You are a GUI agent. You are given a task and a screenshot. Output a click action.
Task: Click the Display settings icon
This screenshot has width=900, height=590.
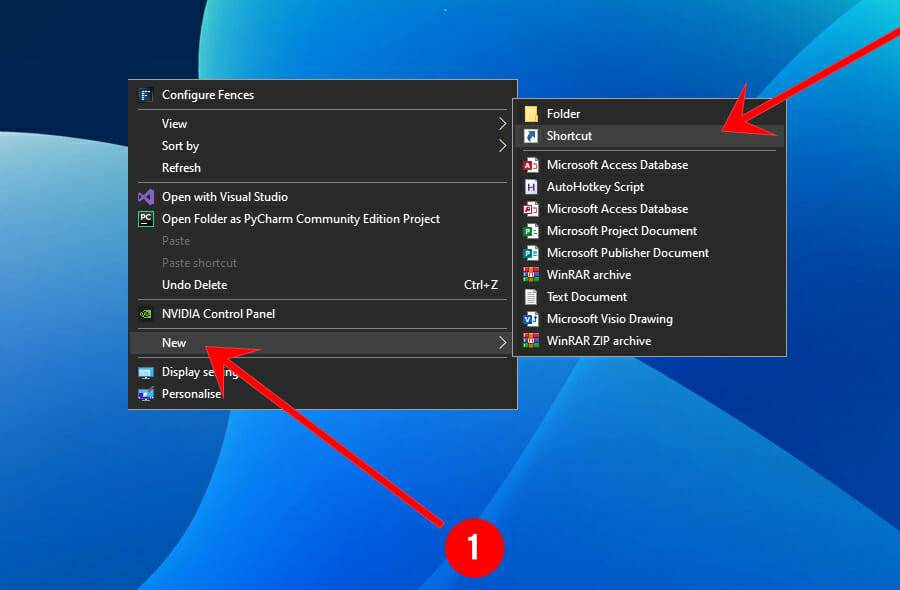pyautogui.click(x=145, y=371)
